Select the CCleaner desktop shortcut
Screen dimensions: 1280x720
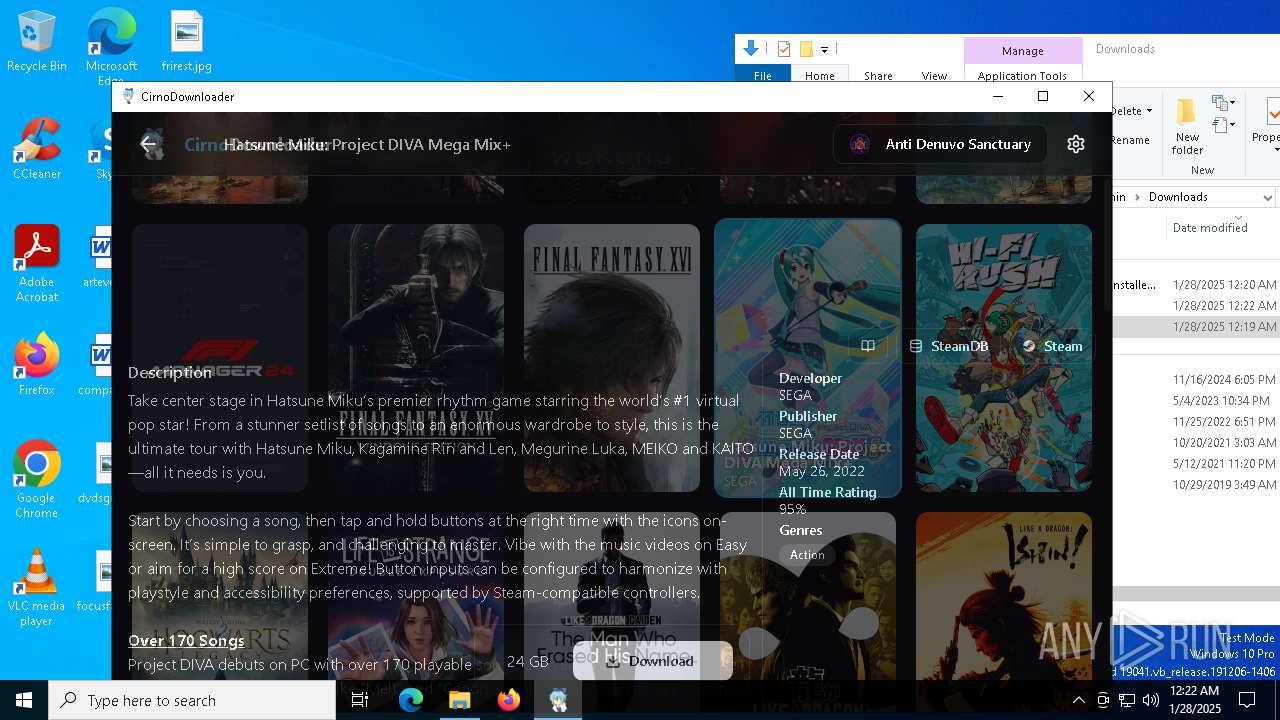click(x=37, y=150)
